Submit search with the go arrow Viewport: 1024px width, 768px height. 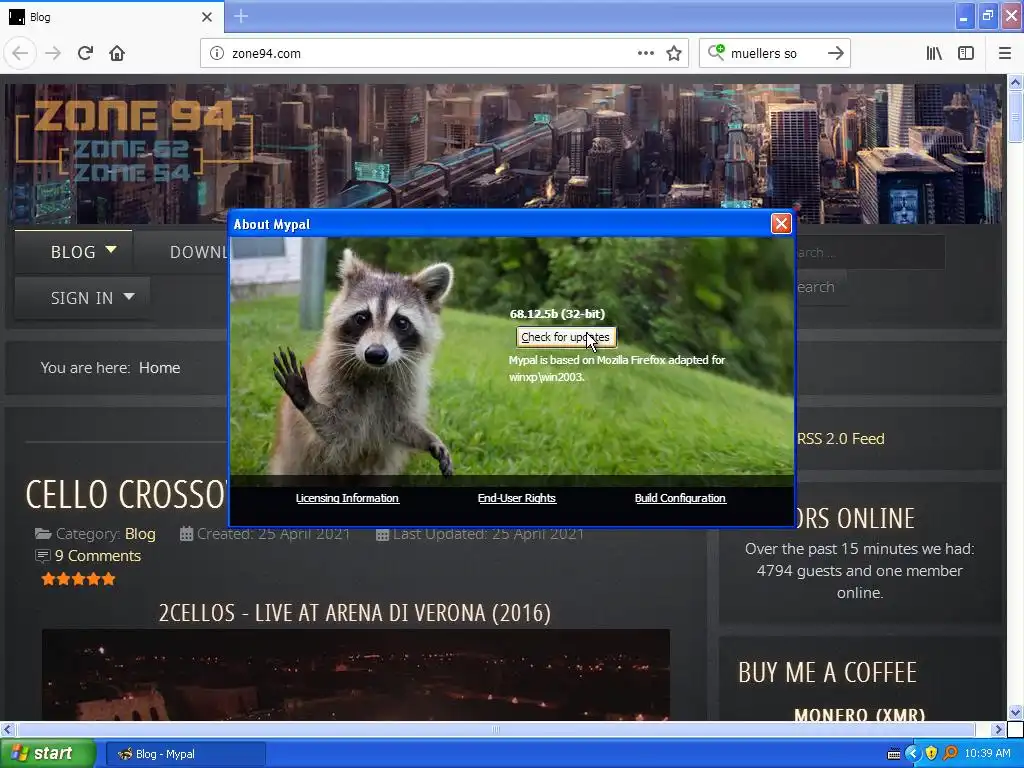[x=836, y=53]
